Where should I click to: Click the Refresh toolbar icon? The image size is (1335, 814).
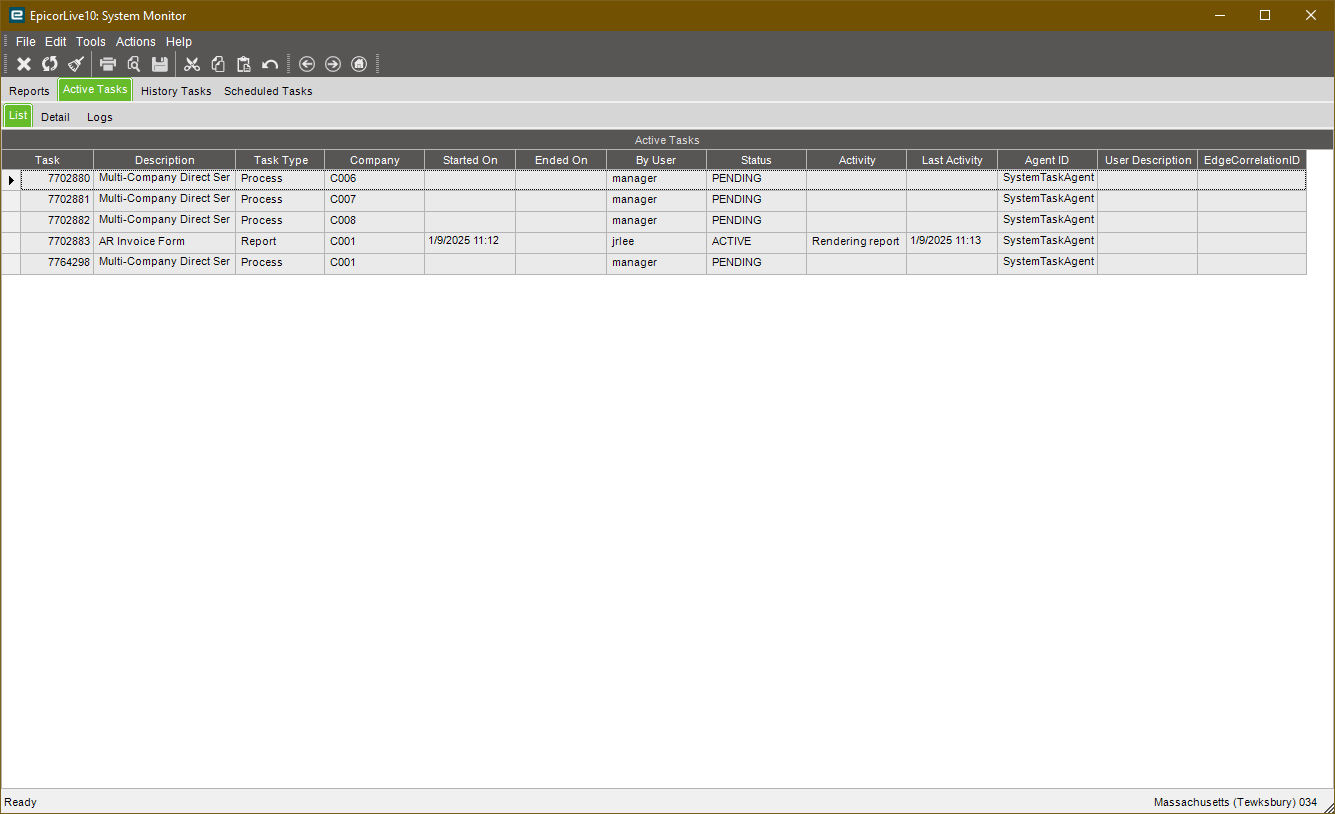(x=50, y=64)
